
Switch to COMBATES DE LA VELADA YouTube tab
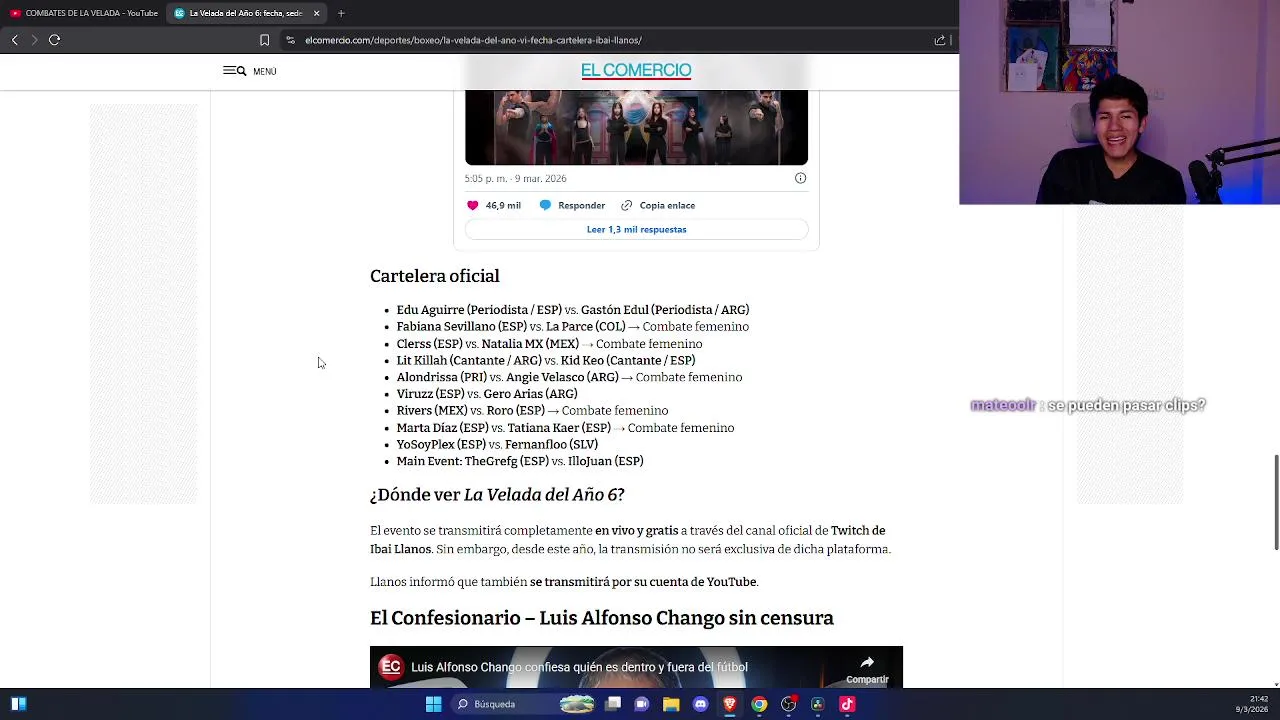coord(84,13)
